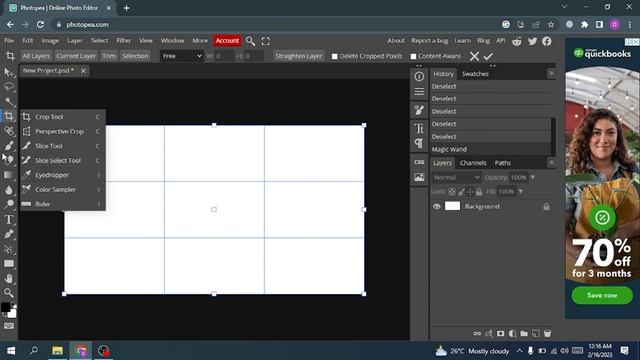Open the Normal blend mode dropdown
Image resolution: width=640 pixels, height=360 pixels.
pos(456,178)
